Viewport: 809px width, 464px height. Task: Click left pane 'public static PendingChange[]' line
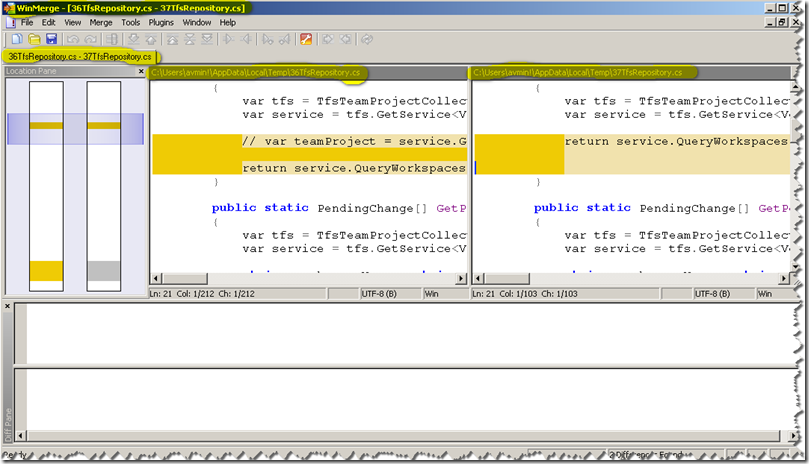coord(338,208)
